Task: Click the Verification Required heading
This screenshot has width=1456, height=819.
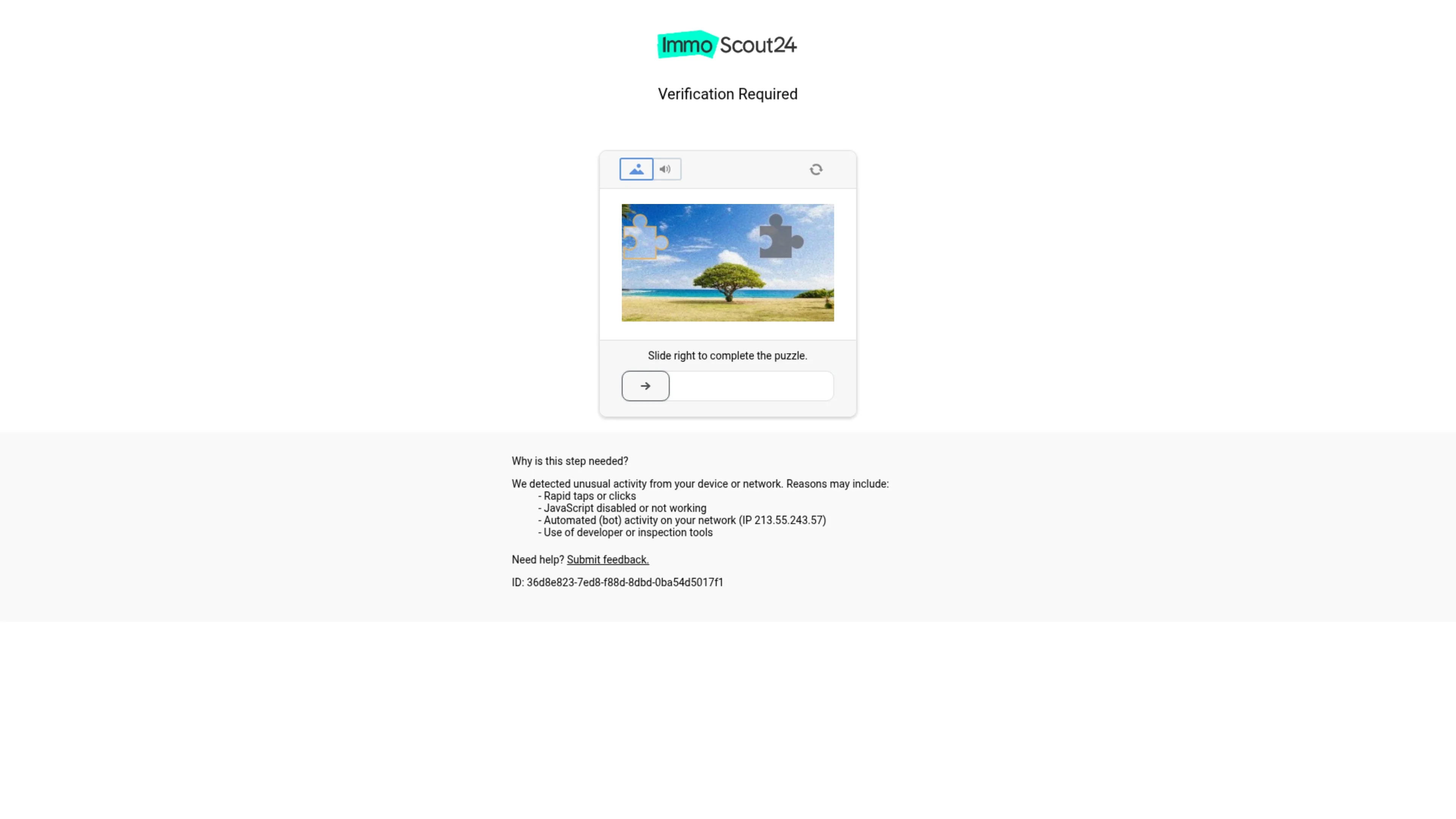Action: tap(728, 94)
